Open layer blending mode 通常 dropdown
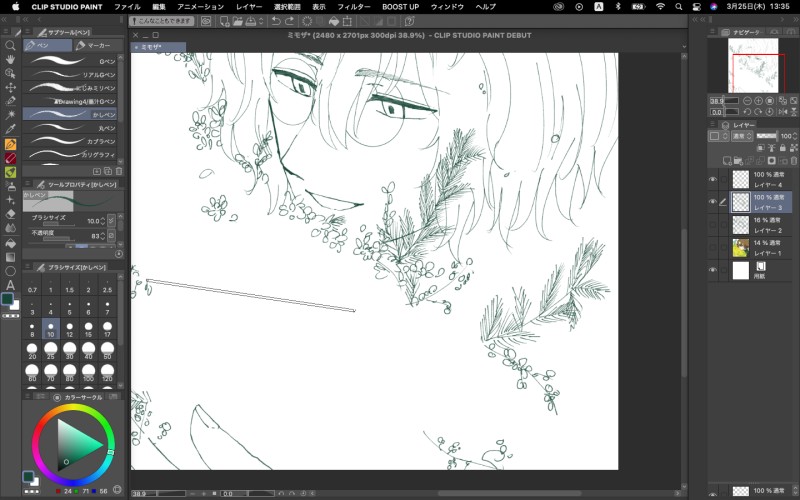Screen dimensions: 800x500 tap(742, 136)
